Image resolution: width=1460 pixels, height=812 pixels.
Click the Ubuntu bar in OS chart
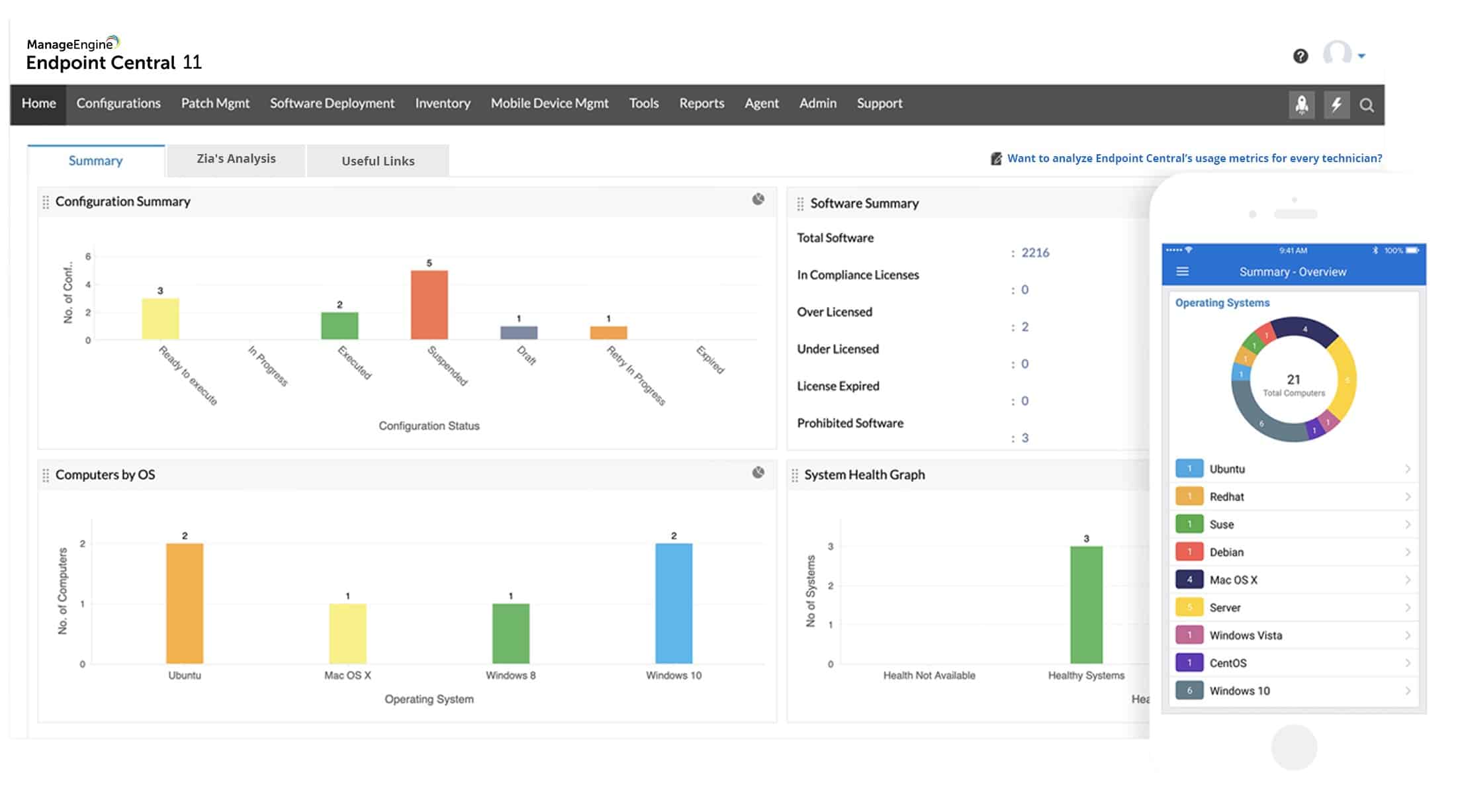click(185, 604)
